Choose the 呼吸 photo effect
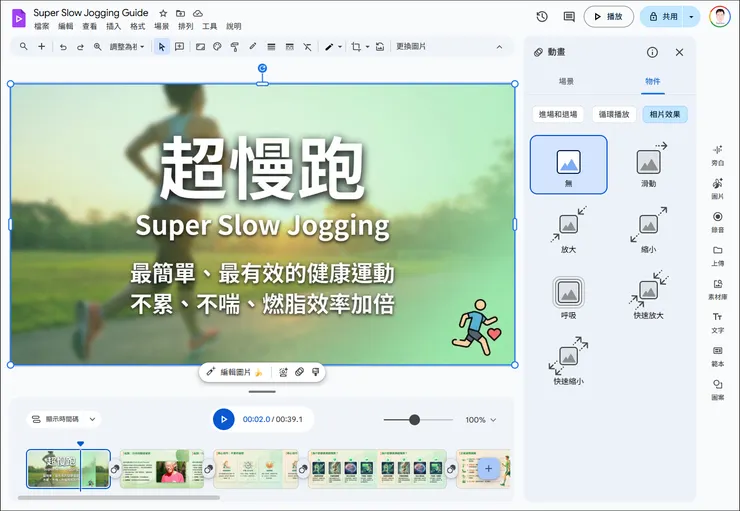 click(x=568, y=297)
